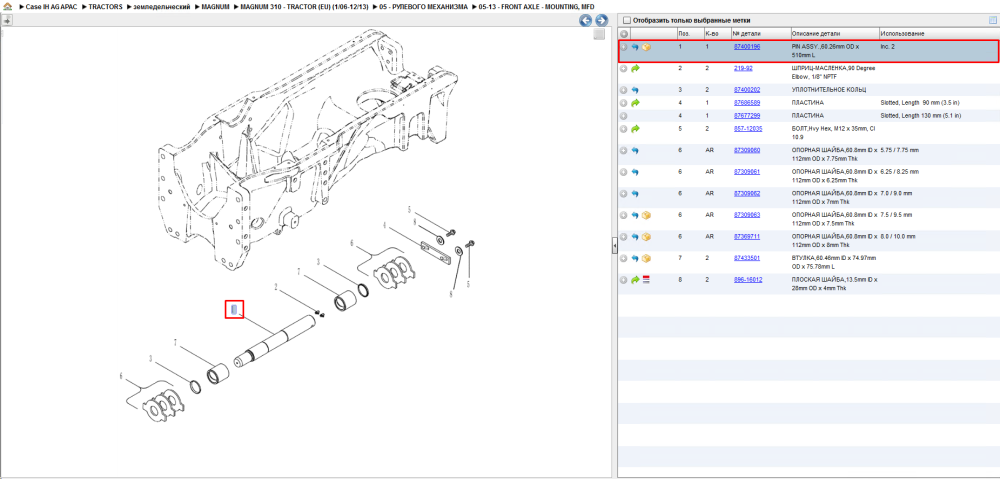1000x479 pixels.
Task: Go to previous figure with left arrow
Action: 585,20
